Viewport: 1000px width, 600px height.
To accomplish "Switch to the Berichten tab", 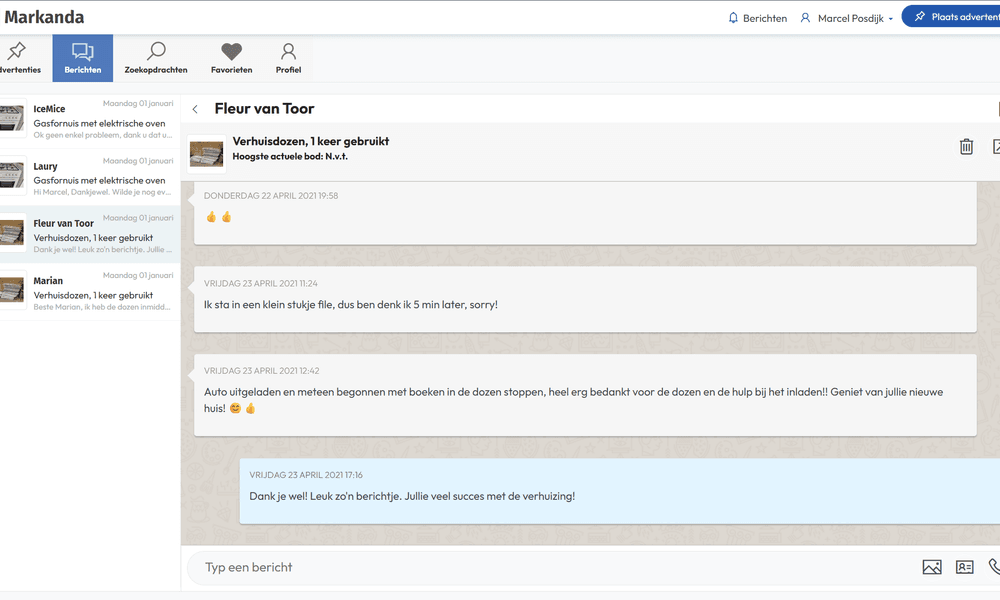I will pos(83,58).
